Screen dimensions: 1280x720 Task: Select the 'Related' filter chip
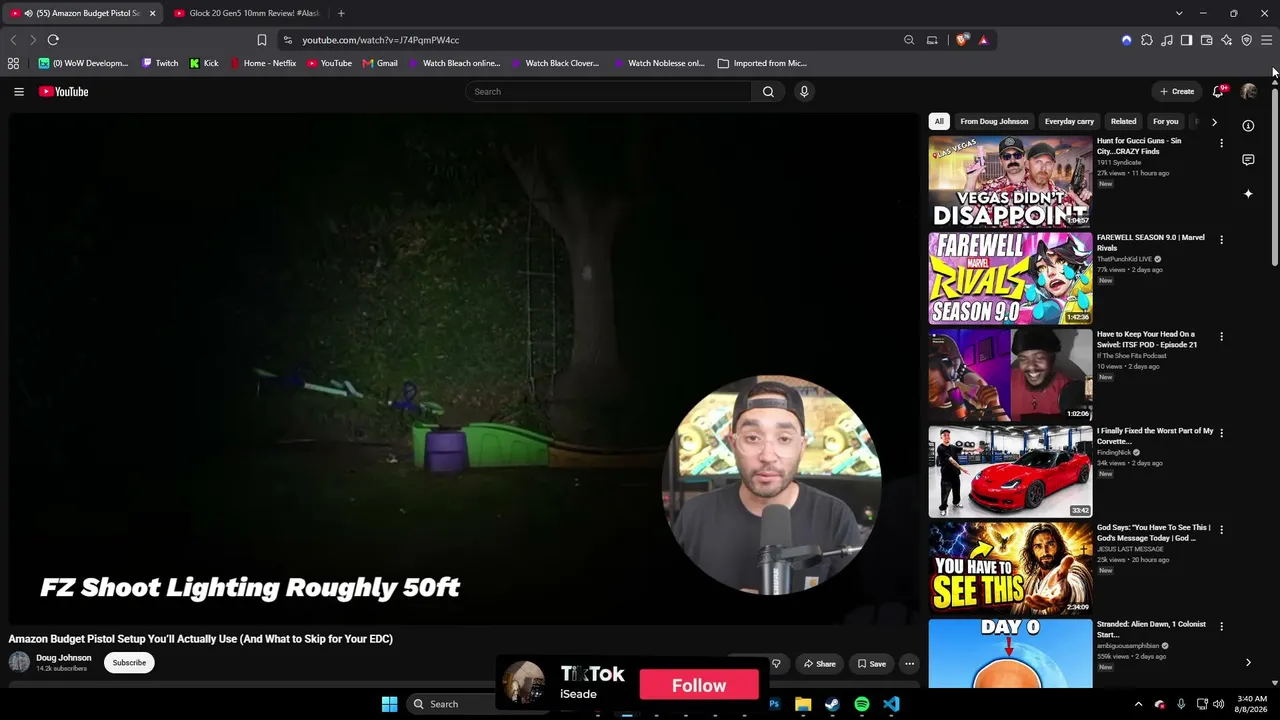tap(1123, 121)
